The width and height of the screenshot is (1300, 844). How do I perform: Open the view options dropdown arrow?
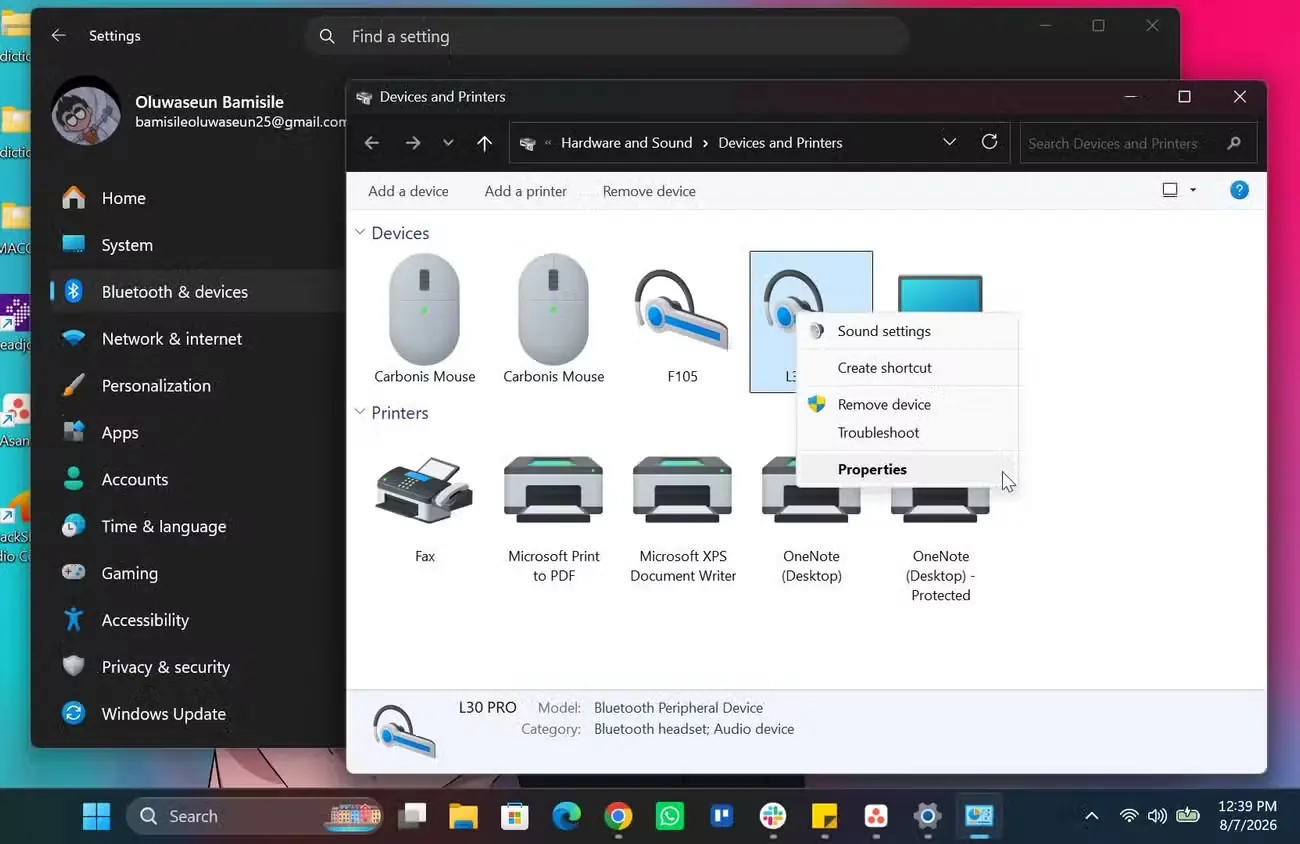(x=1193, y=190)
